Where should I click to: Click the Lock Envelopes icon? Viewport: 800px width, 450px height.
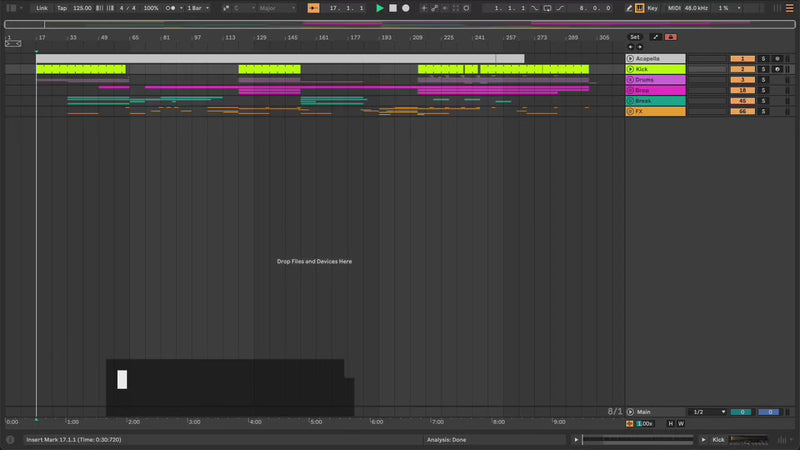point(671,37)
